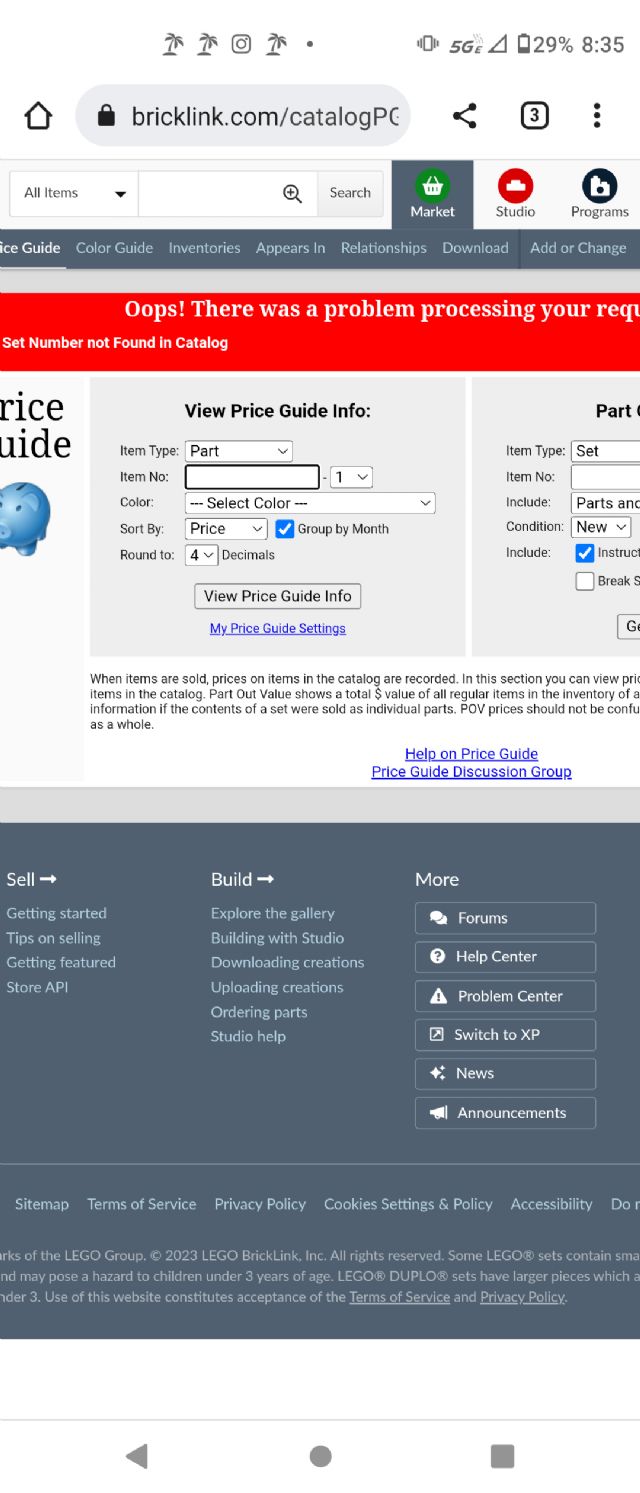Switch to the Inventories tab
Viewport: 640px width, 1493px height.
204,248
